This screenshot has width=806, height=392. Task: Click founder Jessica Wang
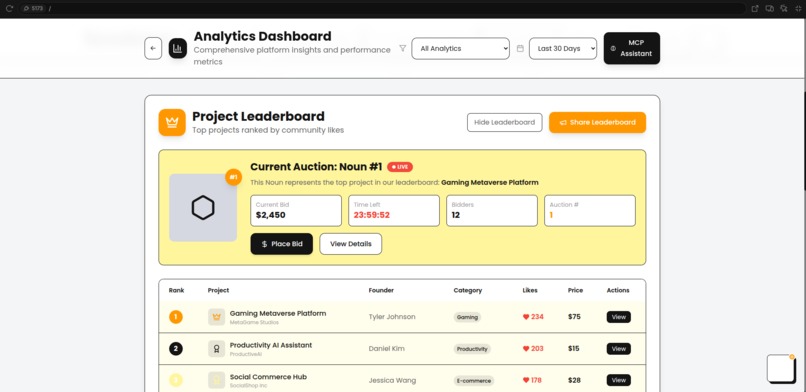coord(392,381)
